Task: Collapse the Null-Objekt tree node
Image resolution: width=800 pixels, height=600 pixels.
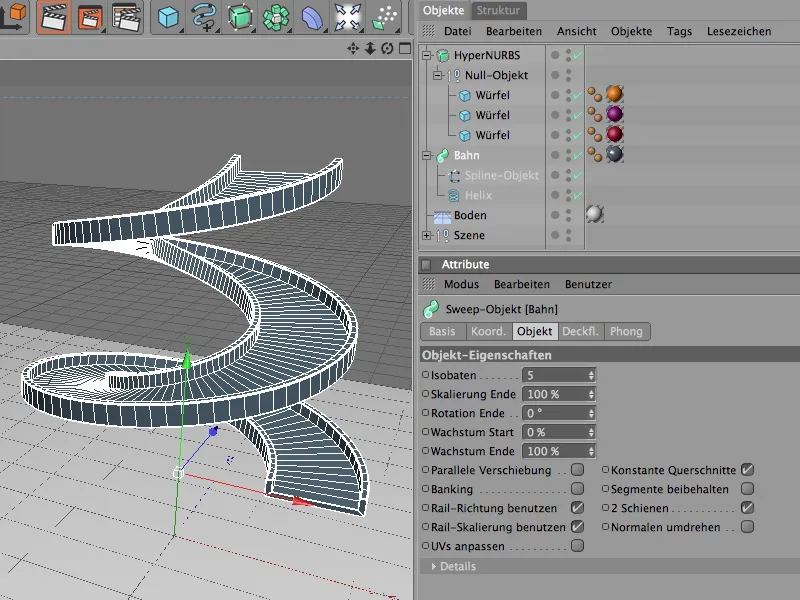Action: [x=437, y=76]
